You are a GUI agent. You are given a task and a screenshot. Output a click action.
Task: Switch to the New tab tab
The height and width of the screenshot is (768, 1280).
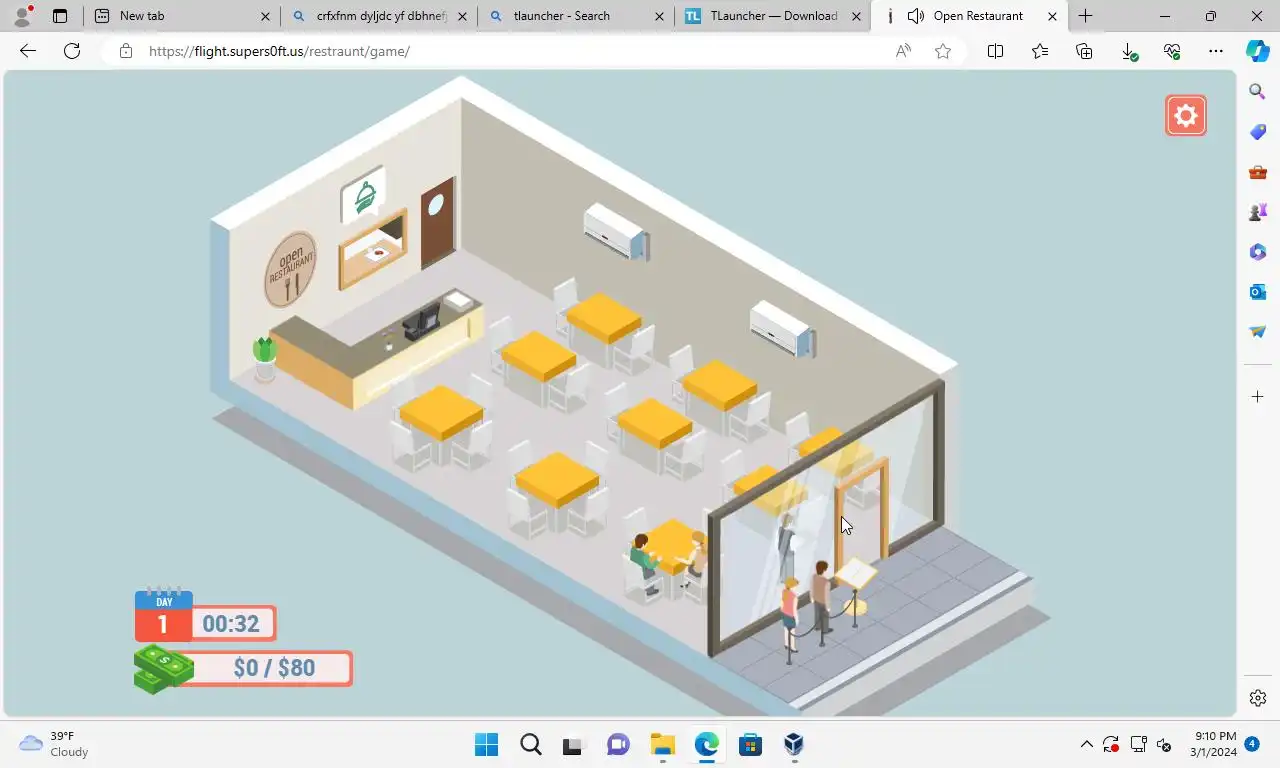pos(182,16)
